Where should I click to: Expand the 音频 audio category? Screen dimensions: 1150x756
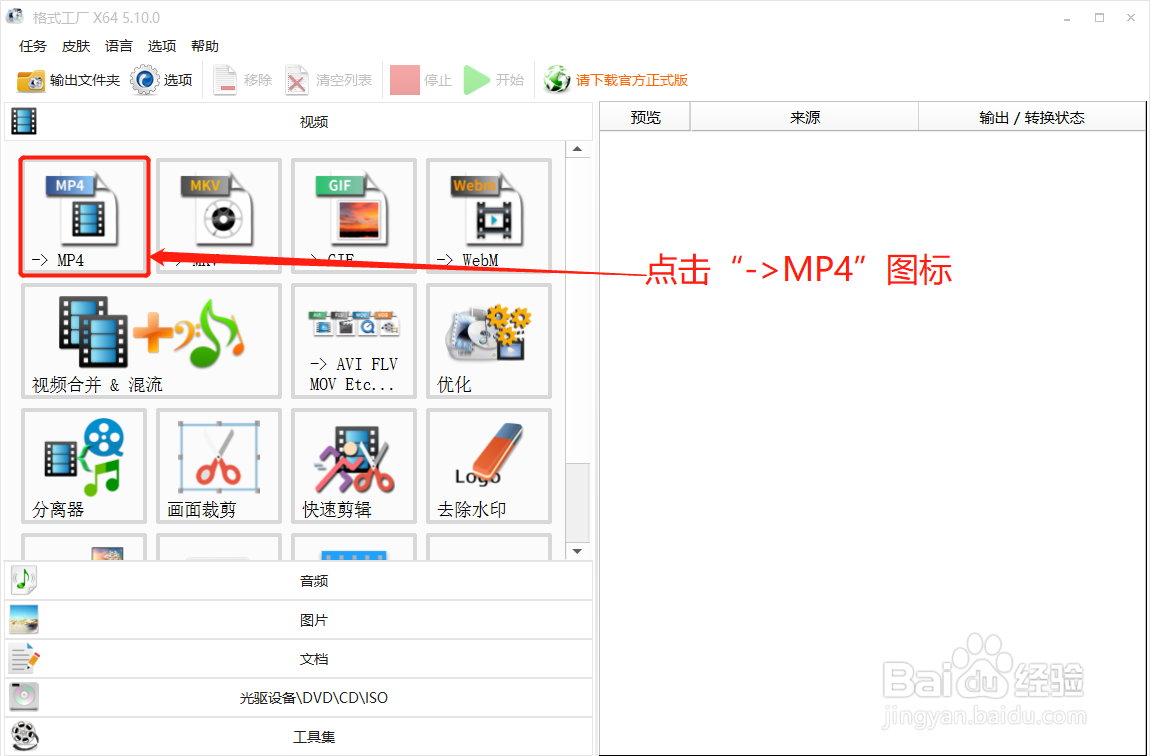click(313, 580)
